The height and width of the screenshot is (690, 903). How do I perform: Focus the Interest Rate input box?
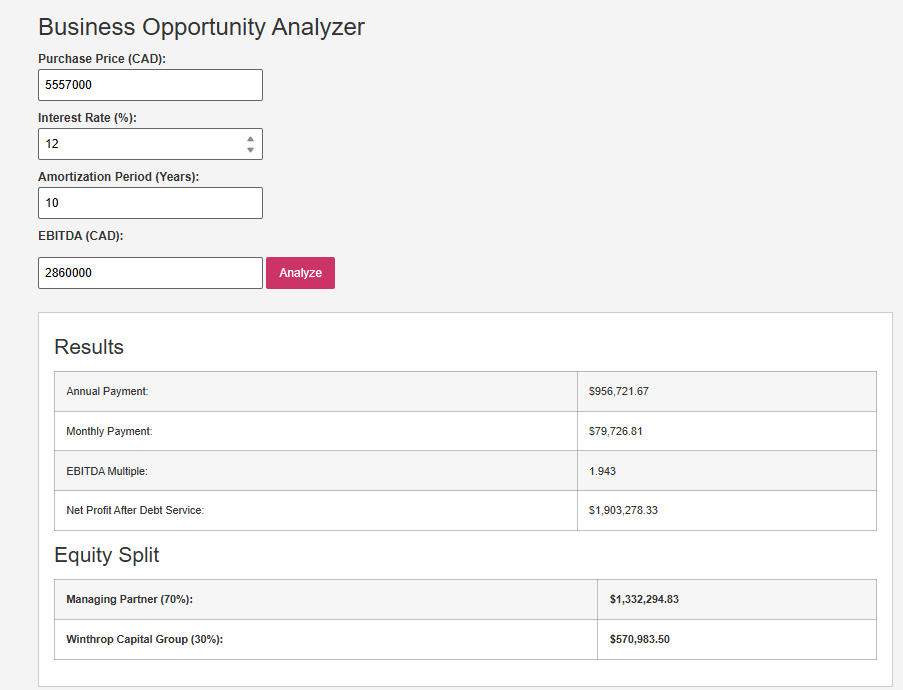coord(140,144)
